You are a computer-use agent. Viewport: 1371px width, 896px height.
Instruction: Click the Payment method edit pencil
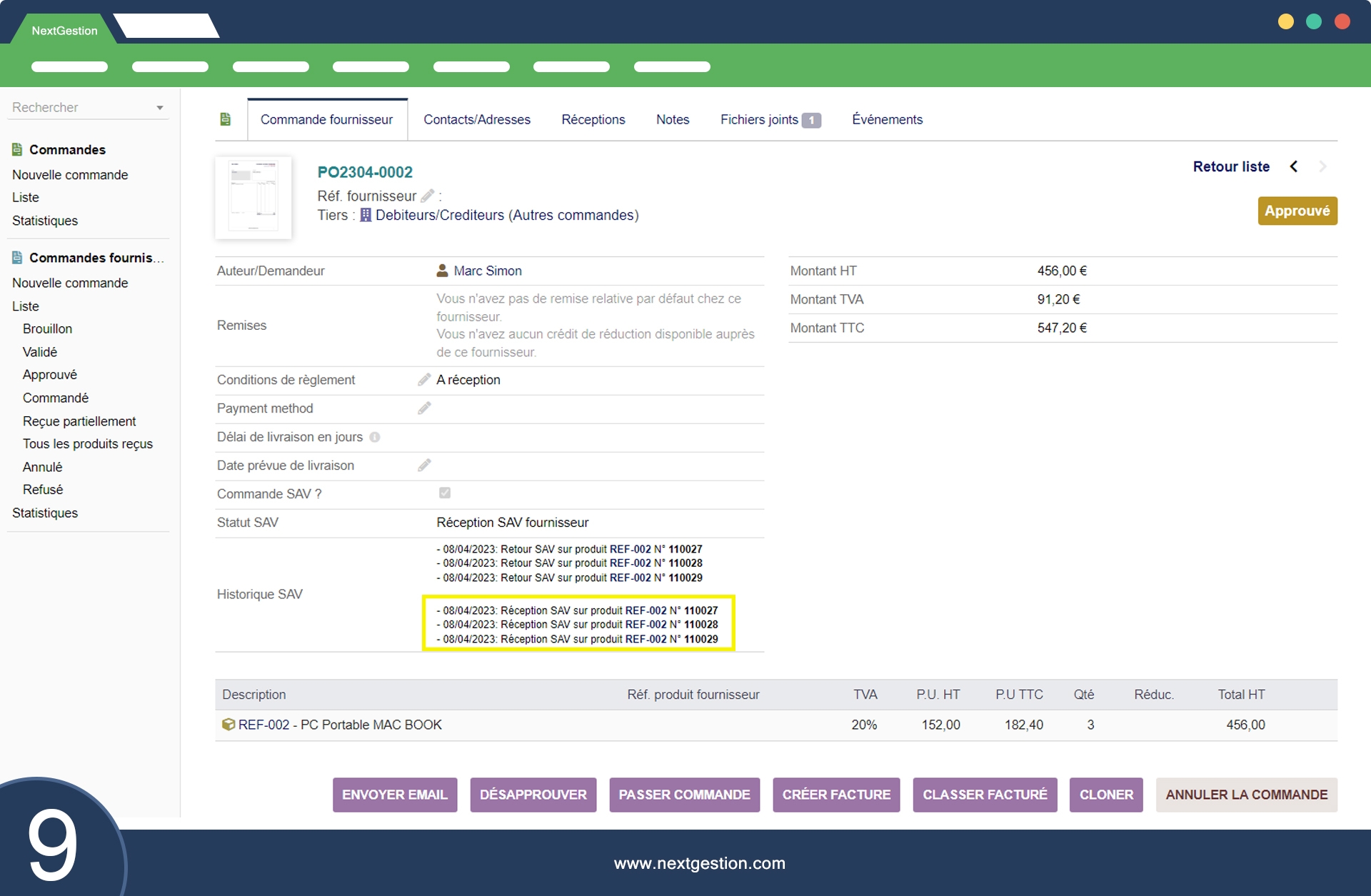(x=424, y=408)
